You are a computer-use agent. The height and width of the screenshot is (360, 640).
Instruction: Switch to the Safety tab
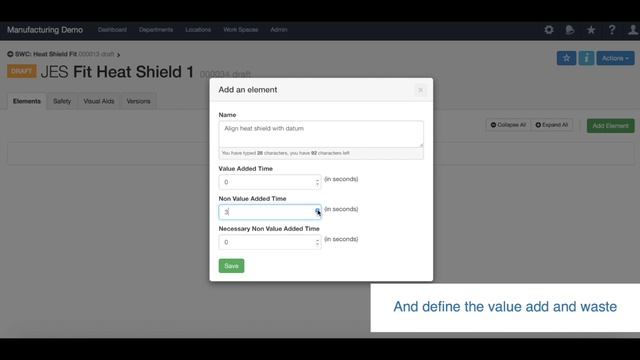click(x=62, y=101)
